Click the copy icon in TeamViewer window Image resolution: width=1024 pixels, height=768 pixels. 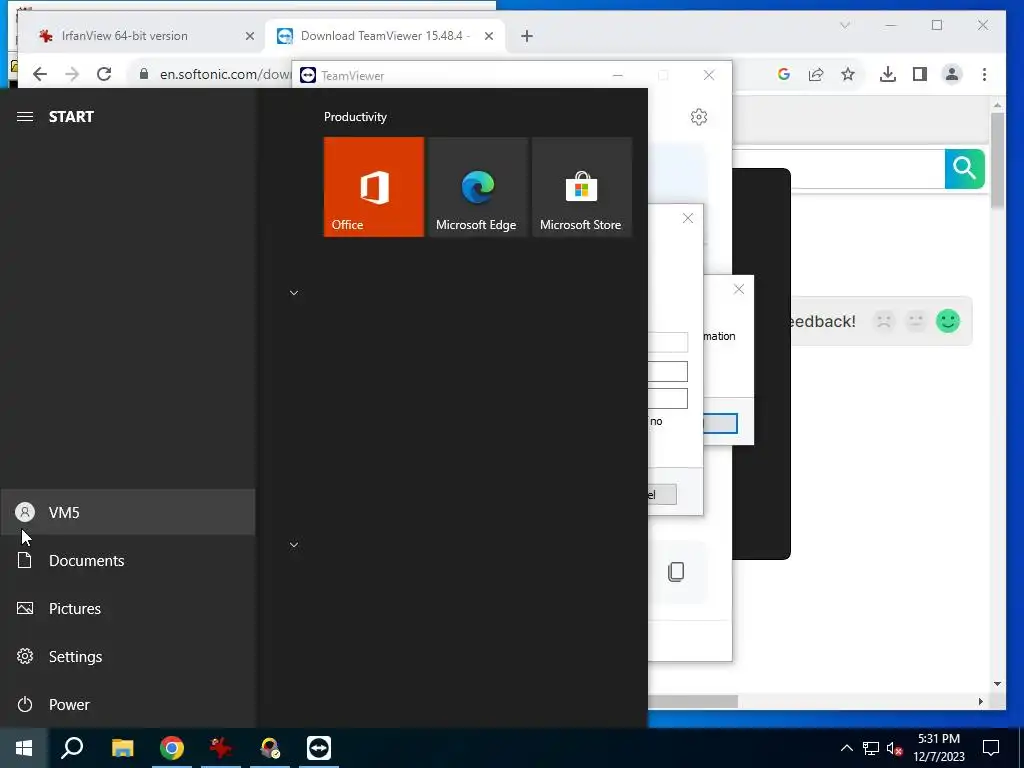(x=676, y=571)
